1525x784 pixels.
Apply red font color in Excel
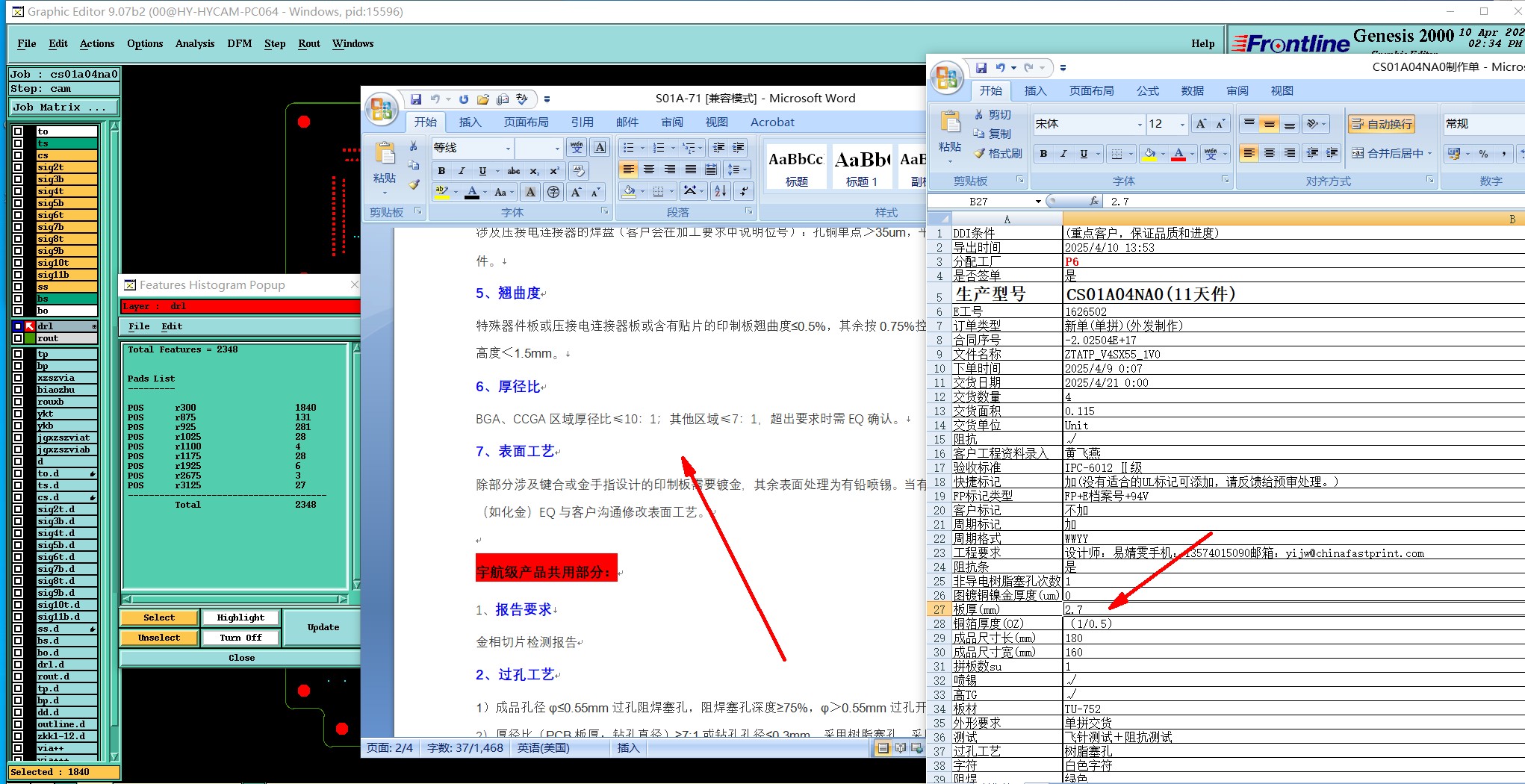coord(1178,154)
